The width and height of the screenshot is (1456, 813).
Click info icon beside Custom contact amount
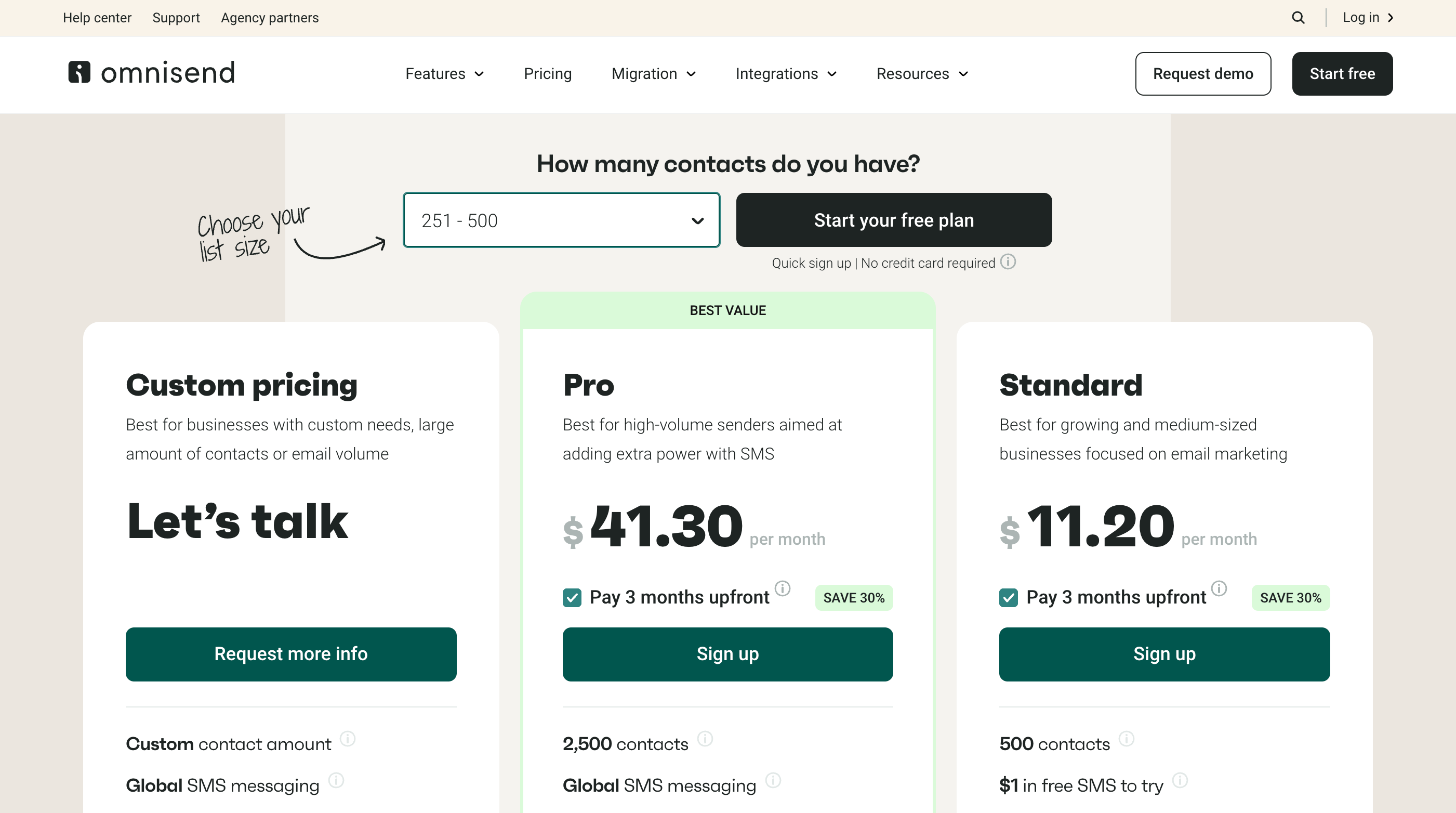click(348, 738)
